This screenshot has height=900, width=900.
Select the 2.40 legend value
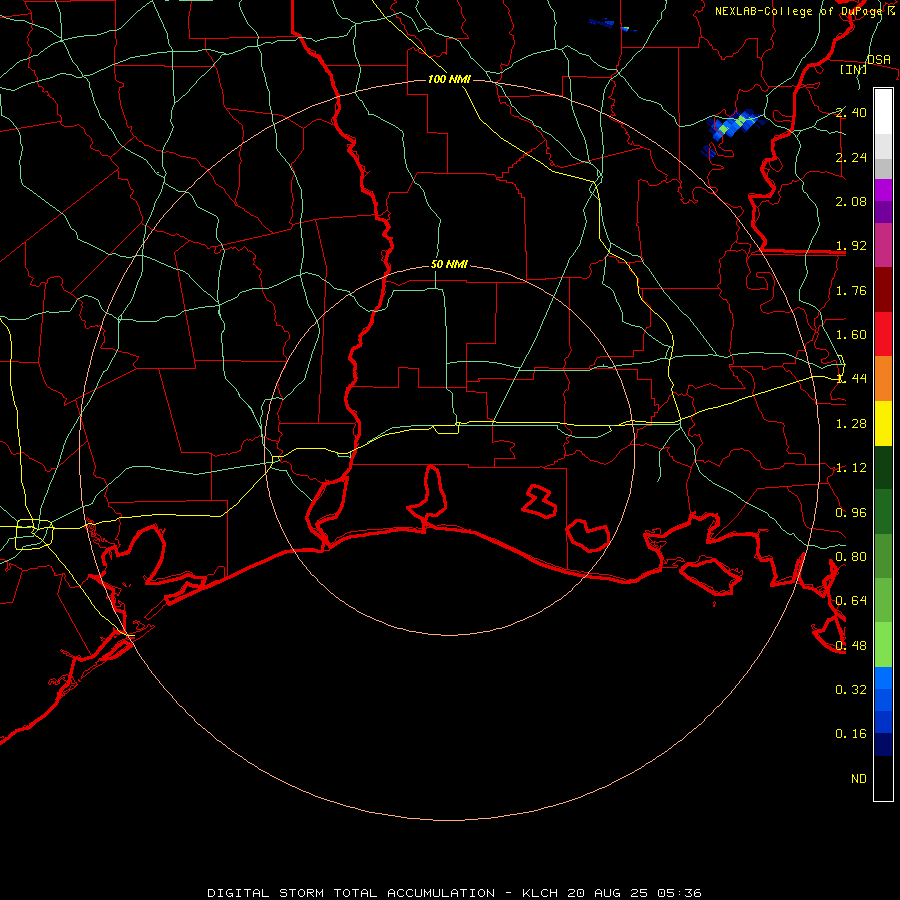click(851, 112)
